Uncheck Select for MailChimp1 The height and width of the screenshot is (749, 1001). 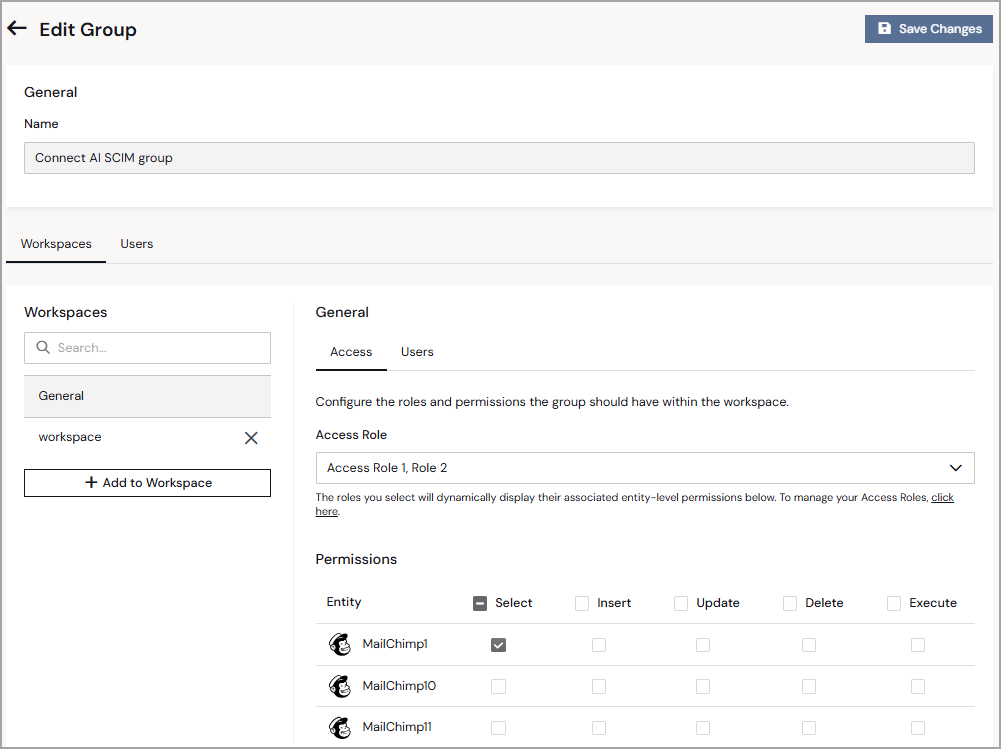(499, 645)
